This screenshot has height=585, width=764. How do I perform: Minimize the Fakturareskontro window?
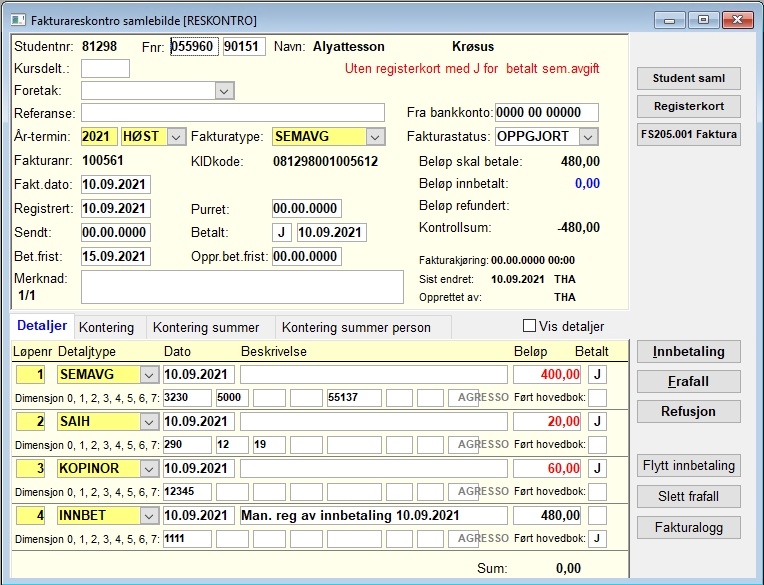[x=670, y=20]
